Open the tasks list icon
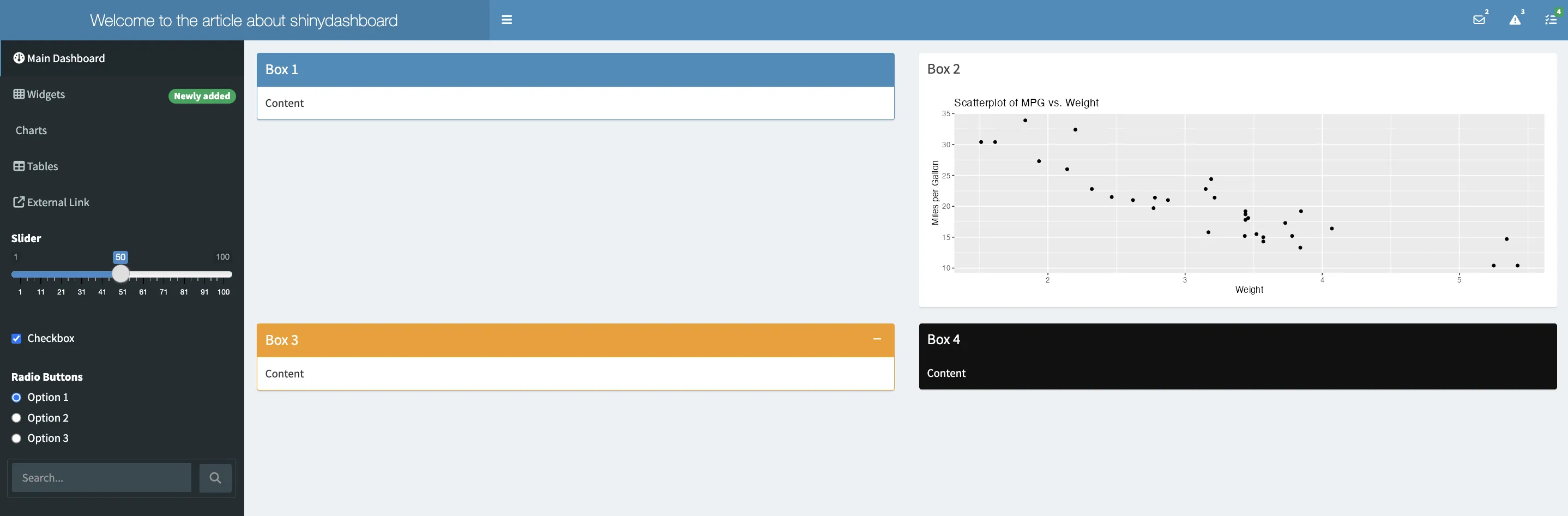Viewport: 1568px width, 516px height. point(1551,20)
